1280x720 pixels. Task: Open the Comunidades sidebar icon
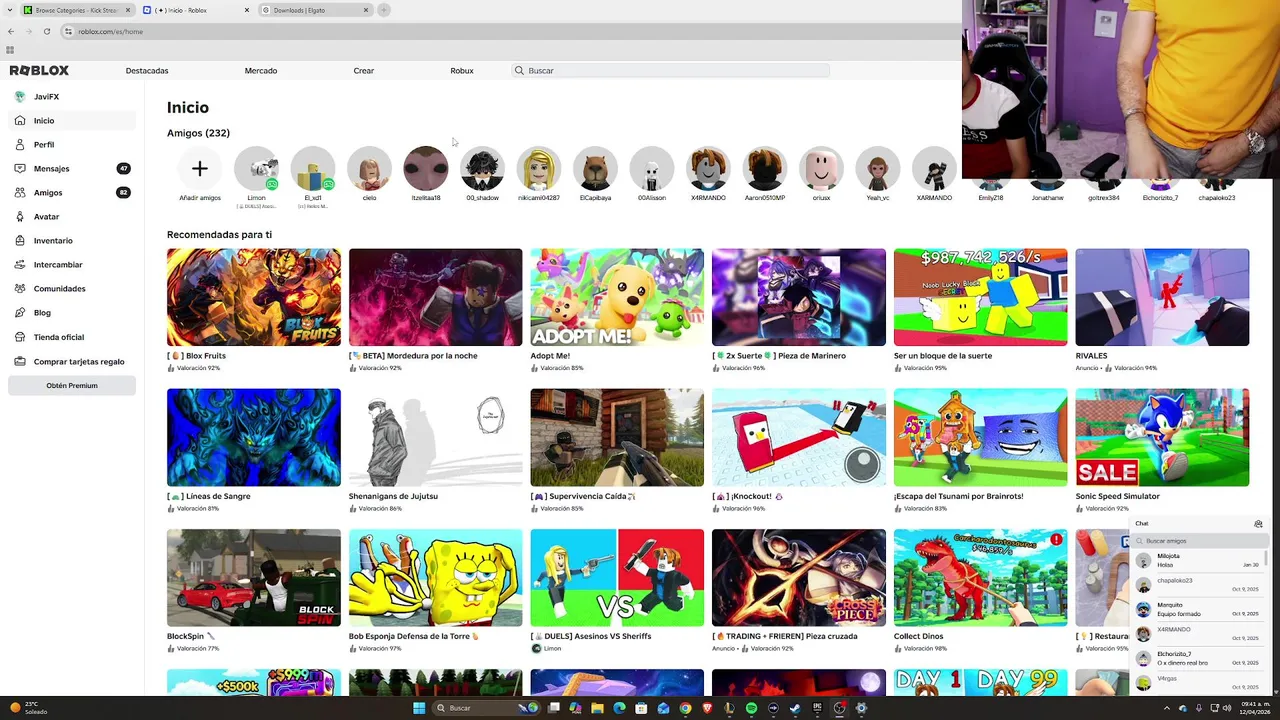click(20, 289)
